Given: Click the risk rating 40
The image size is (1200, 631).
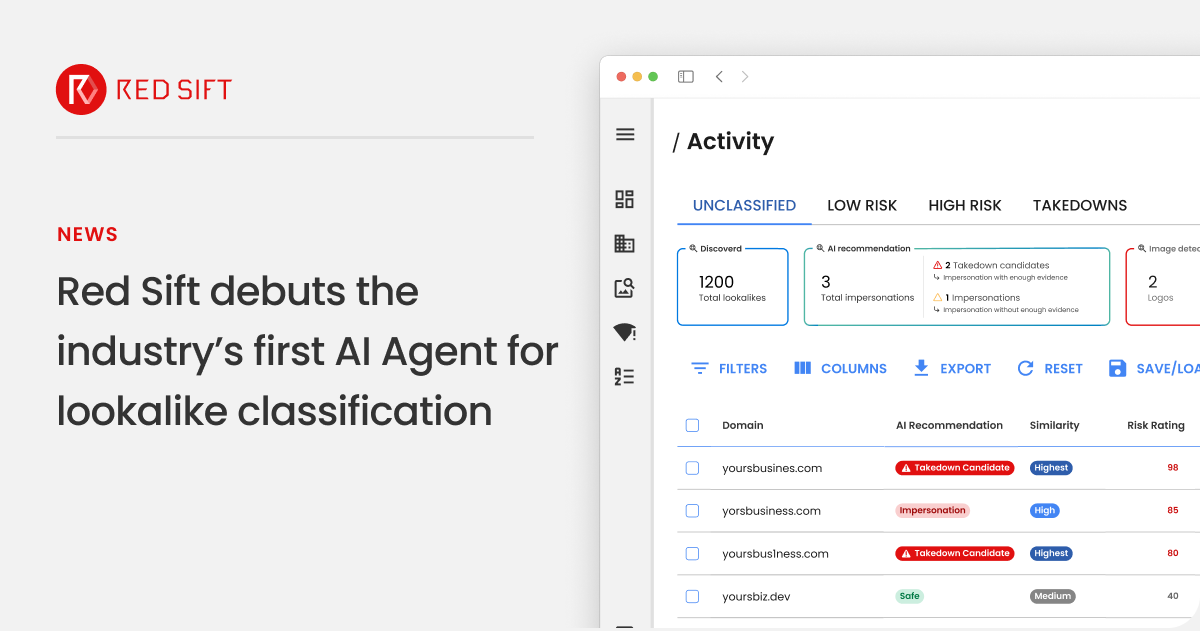Looking at the screenshot, I should [1173, 596].
